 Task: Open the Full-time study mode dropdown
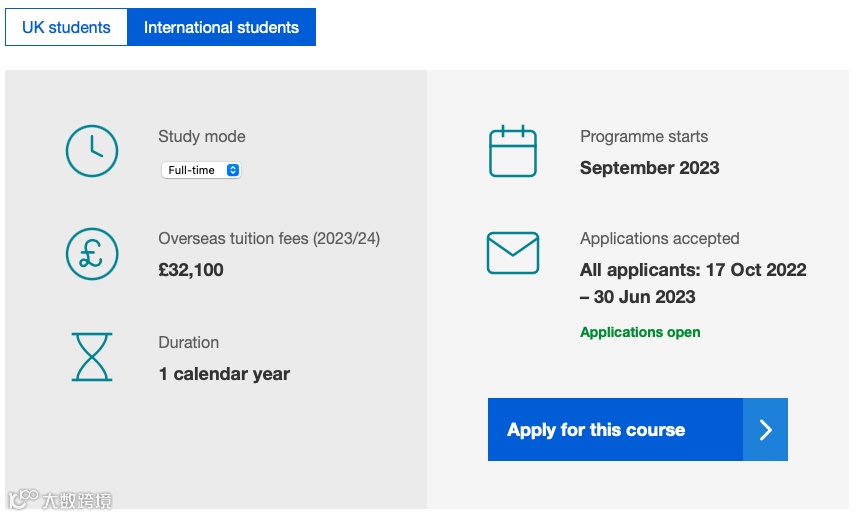tap(201, 170)
